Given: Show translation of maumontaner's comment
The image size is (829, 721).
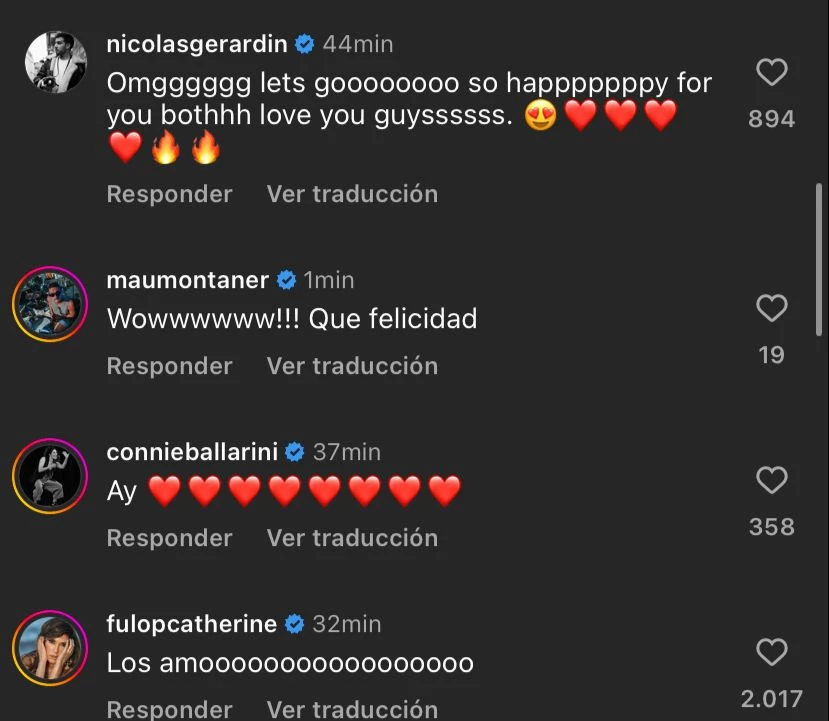Looking at the screenshot, I should [x=352, y=366].
